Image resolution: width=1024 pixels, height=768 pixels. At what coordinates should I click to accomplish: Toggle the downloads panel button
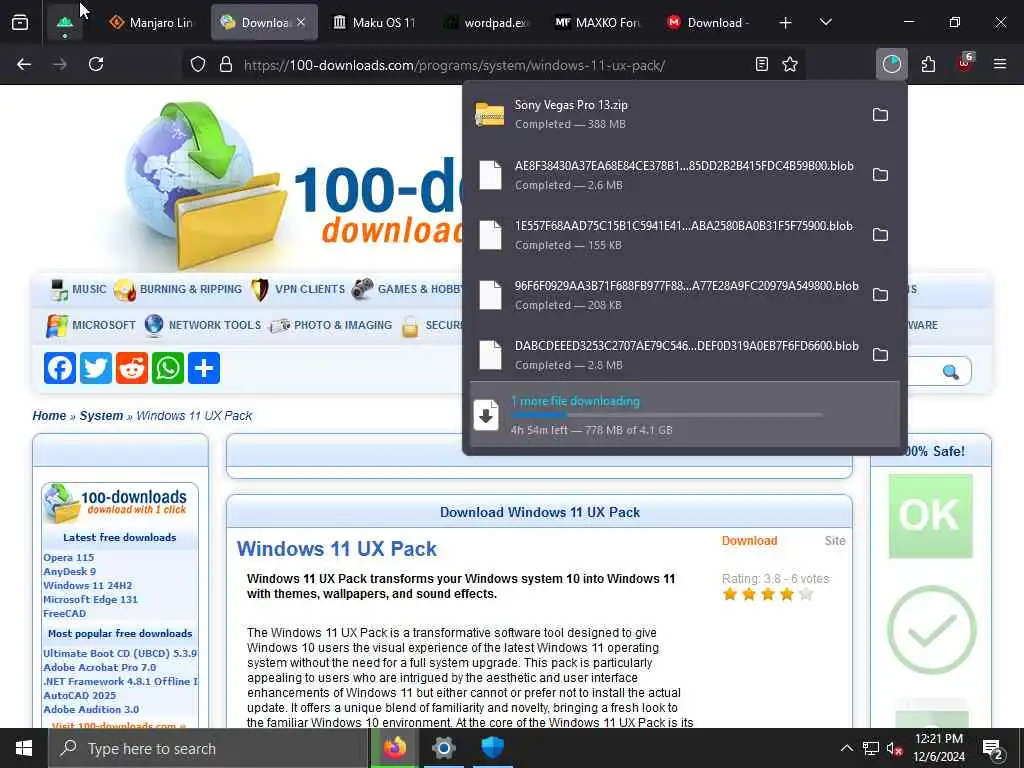891,64
